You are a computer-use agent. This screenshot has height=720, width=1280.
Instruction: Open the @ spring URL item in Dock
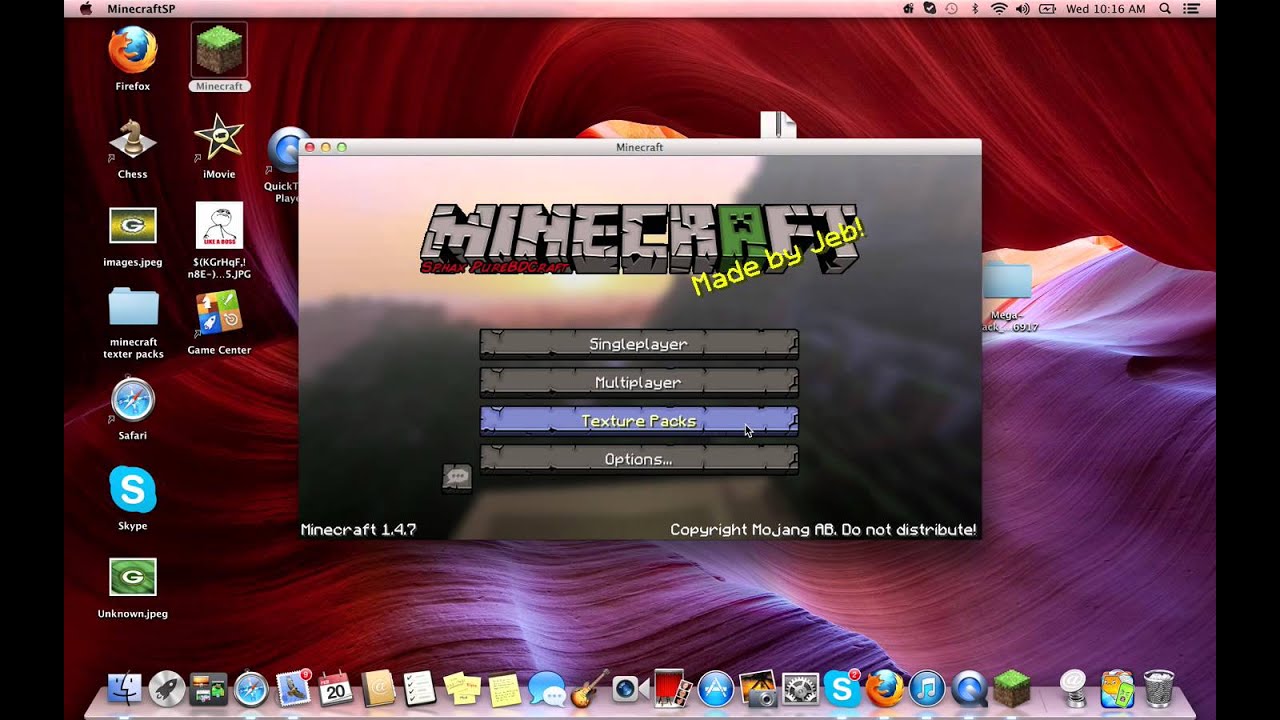(1073, 688)
